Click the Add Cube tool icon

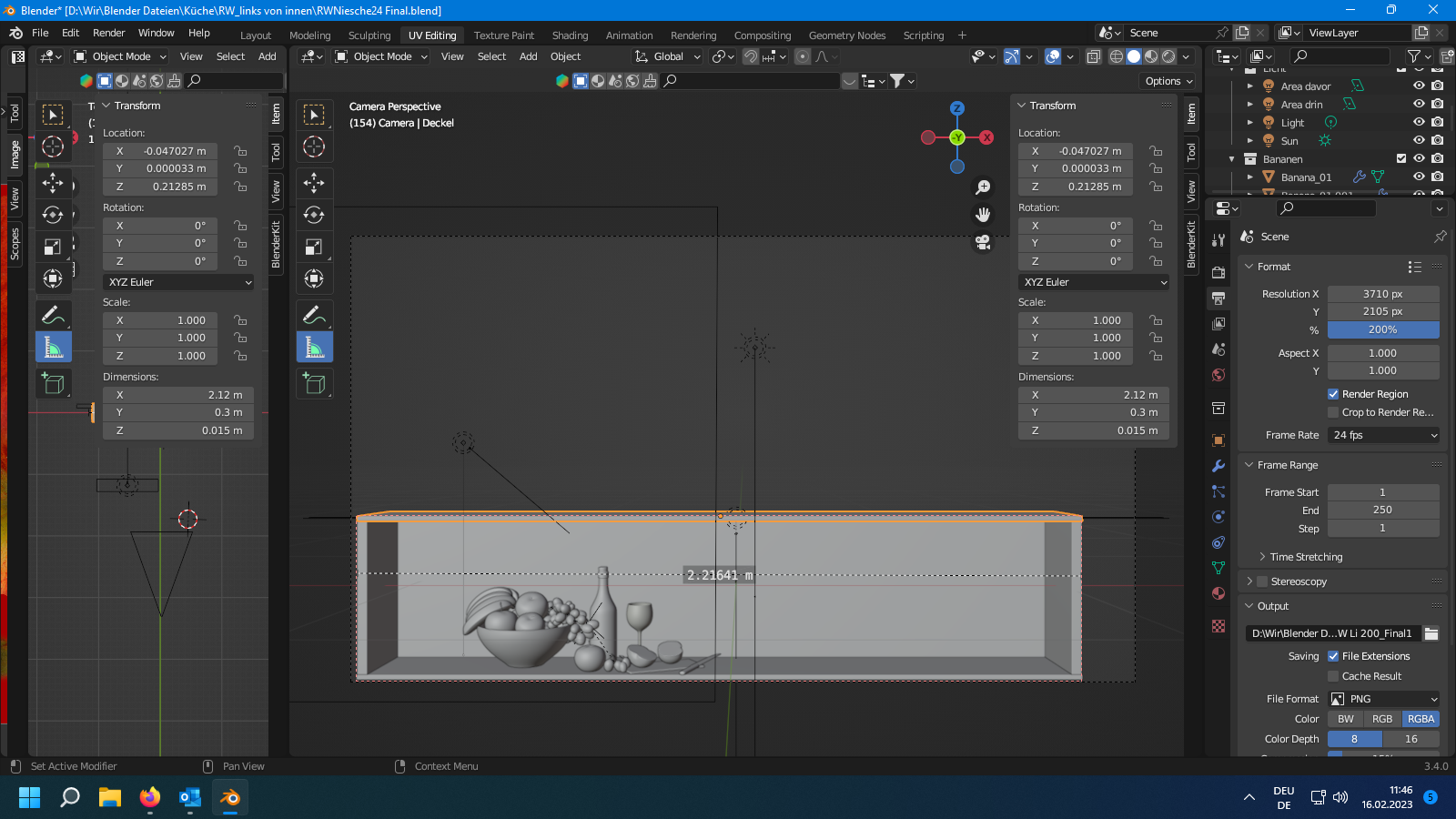(314, 384)
